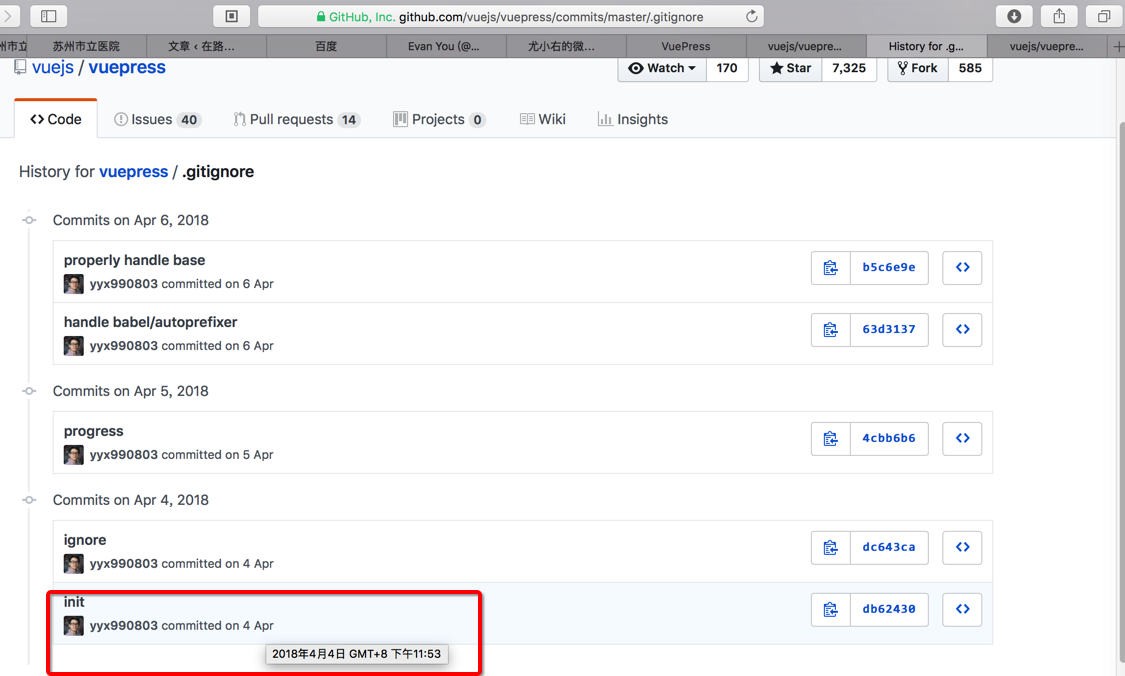The height and width of the screenshot is (676, 1125).
Task: View the 170 watchers count
Action: [727, 68]
